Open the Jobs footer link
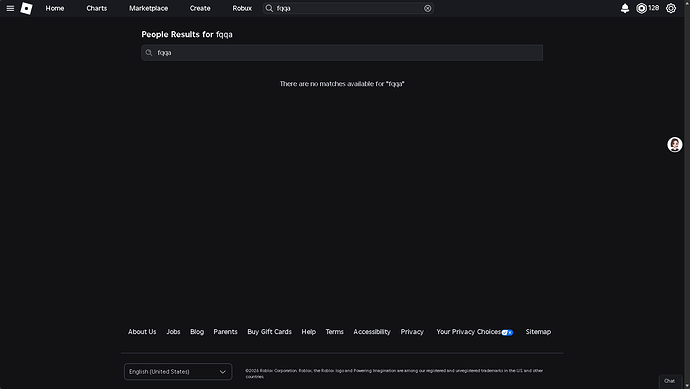690x389 pixels. coord(173,332)
